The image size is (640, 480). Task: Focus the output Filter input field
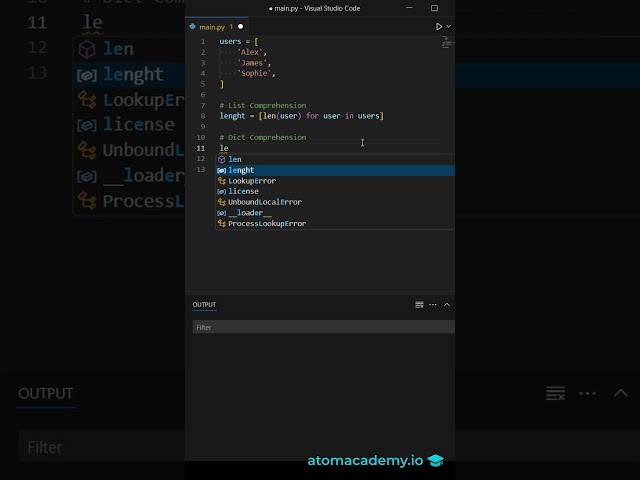(x=323, y=327)
